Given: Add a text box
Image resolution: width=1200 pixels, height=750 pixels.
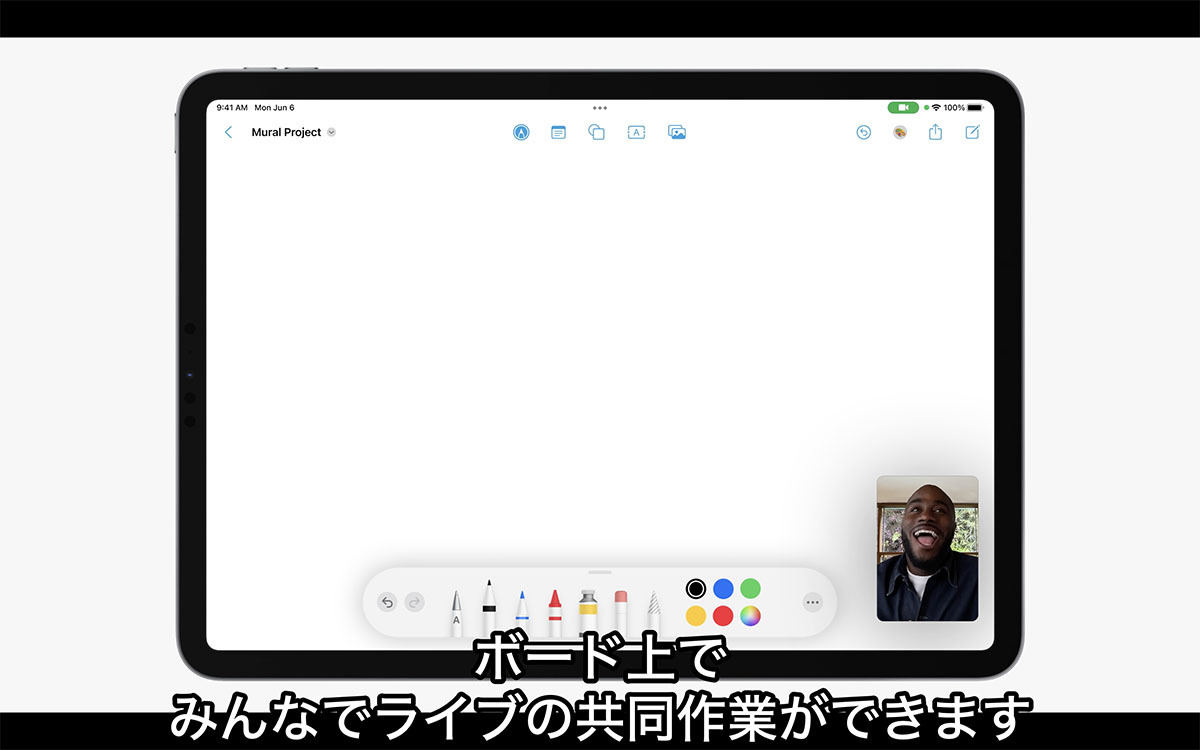Looking at the screenshot, I should coord(636,132).
